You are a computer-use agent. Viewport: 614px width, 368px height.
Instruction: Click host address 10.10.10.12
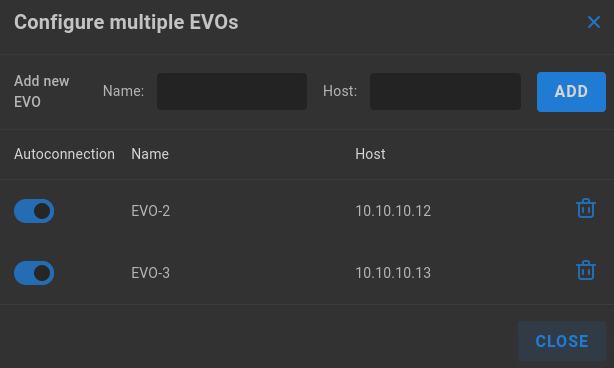393,211
